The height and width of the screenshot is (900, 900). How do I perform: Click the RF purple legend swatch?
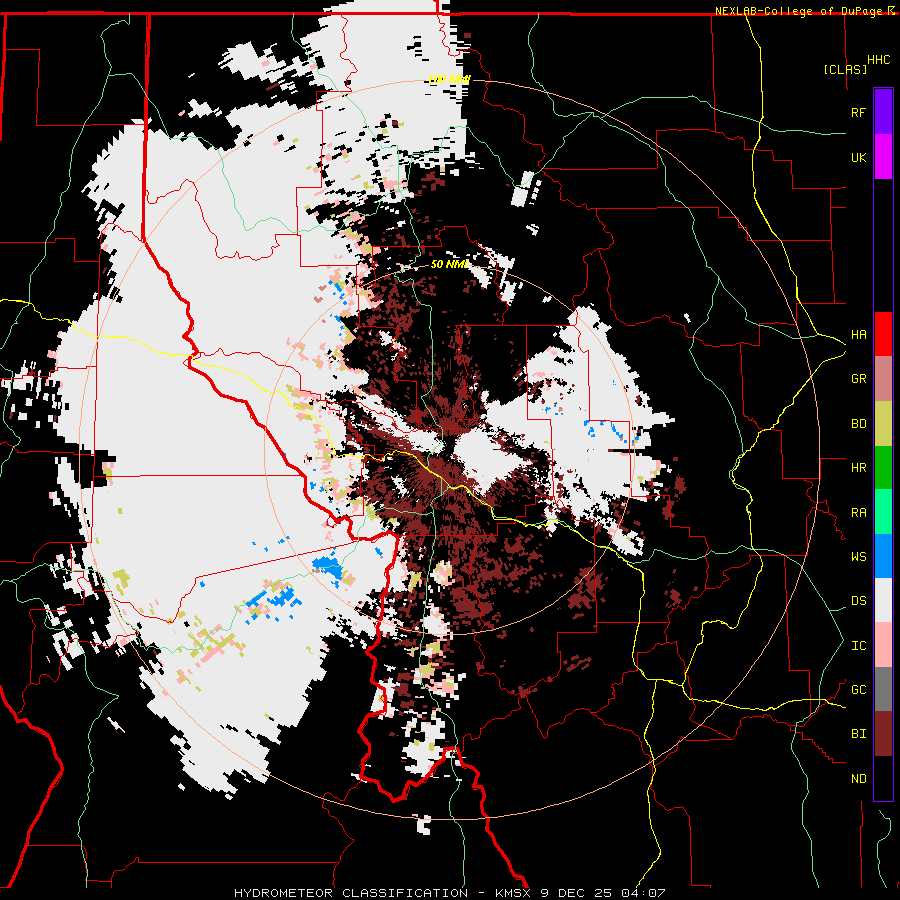pyautogui.click(x=883, y=112)
